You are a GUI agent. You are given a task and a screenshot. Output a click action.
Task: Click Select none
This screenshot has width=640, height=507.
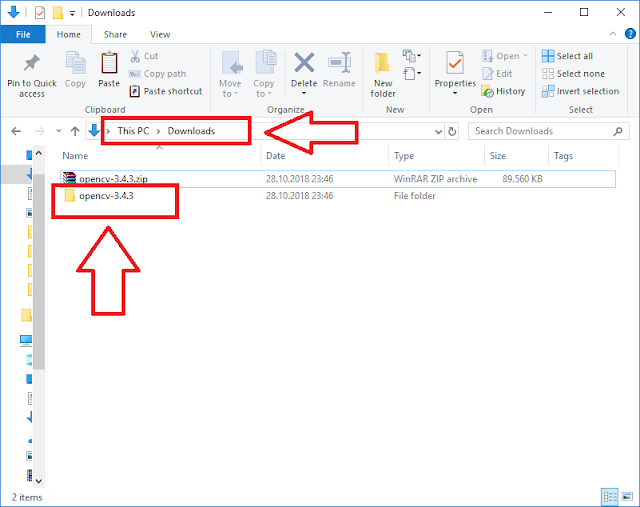(x=573, y=74)
